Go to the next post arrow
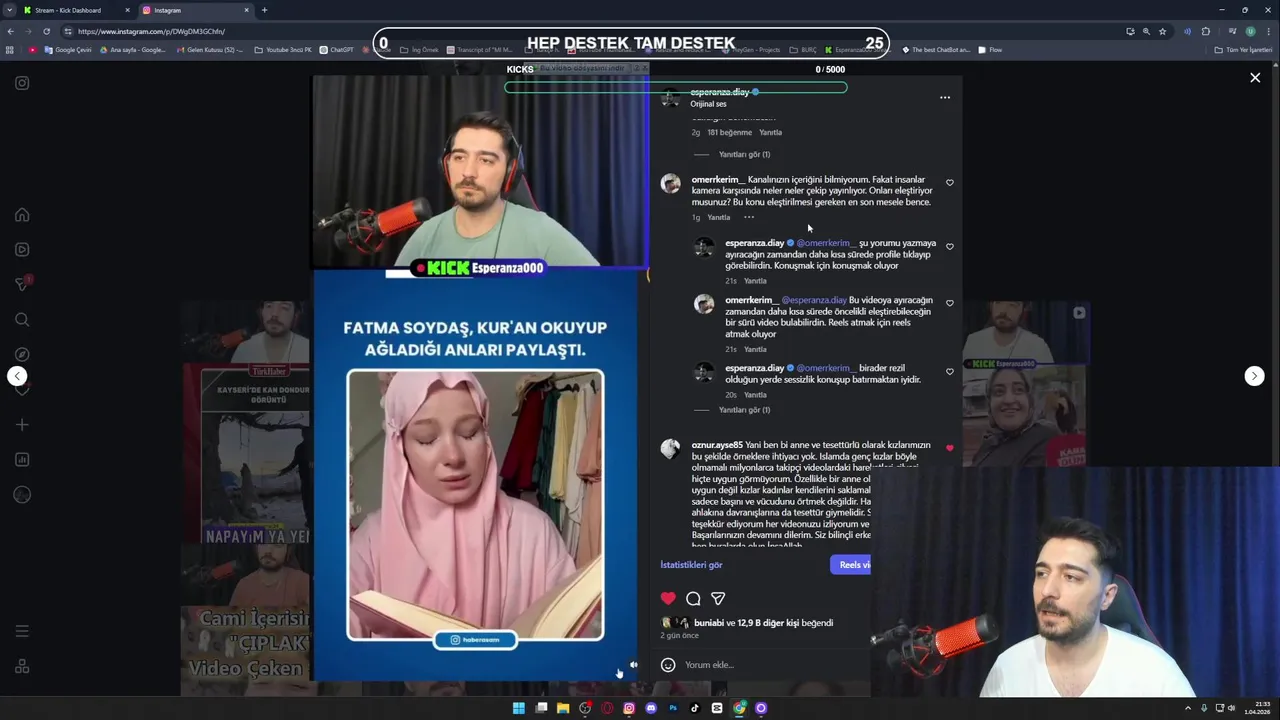This screenshot has height=720, width=1280. pyautogui.click(x=1254, y=376)
